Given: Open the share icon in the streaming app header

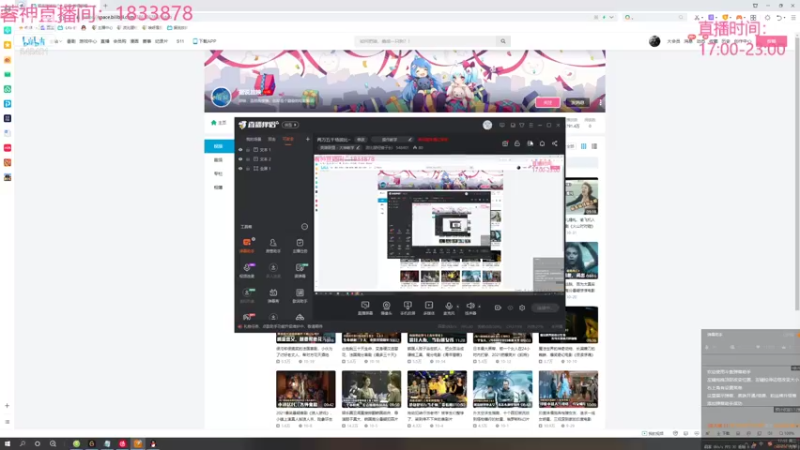Looking at the screenshot, I should tap(555, 143).
